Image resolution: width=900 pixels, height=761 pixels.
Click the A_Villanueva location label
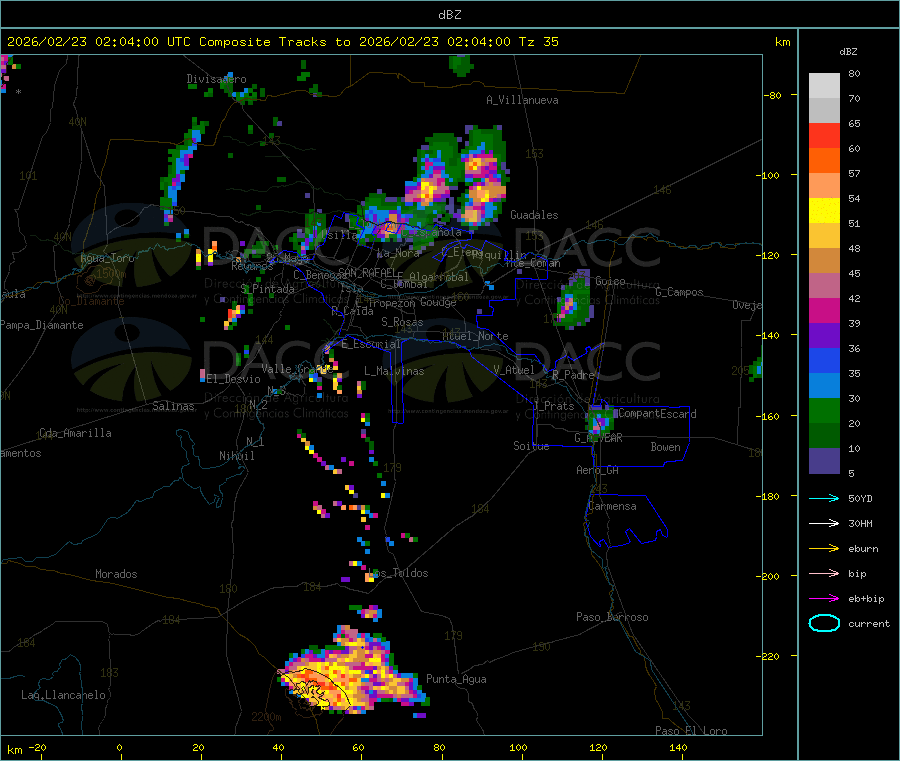[x=522, y=100]
